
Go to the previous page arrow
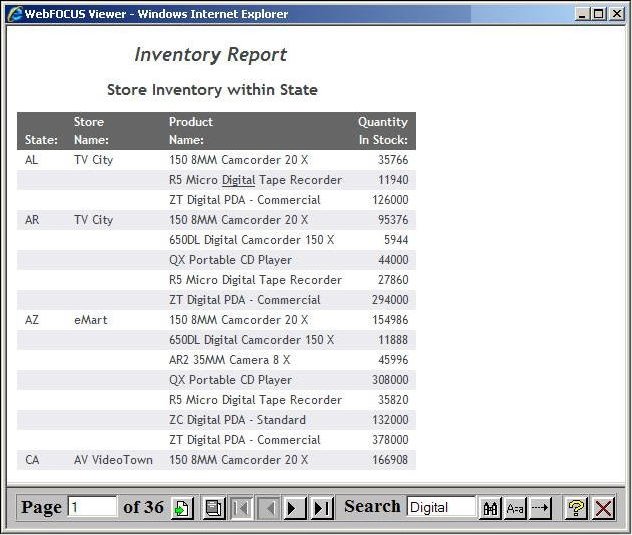(x=268, y=508)
